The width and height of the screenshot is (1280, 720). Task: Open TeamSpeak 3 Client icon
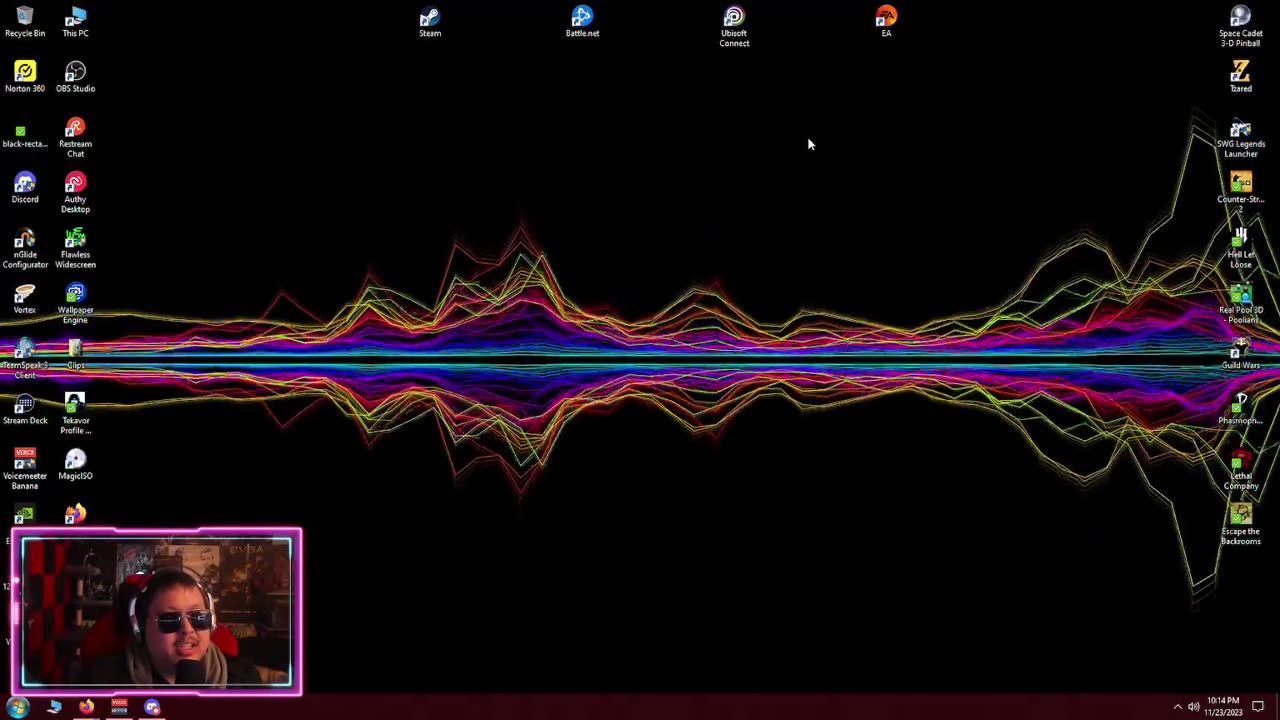click(25, 357)
